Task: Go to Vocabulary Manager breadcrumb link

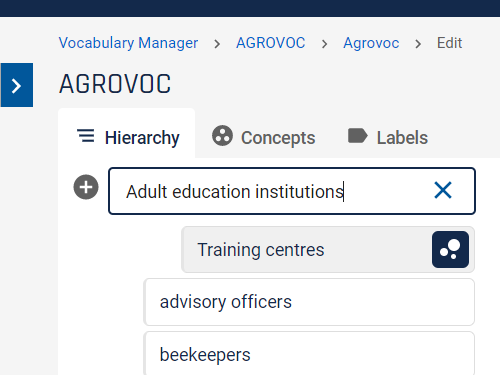Action: pyautogui.click(x=128, y=43)
